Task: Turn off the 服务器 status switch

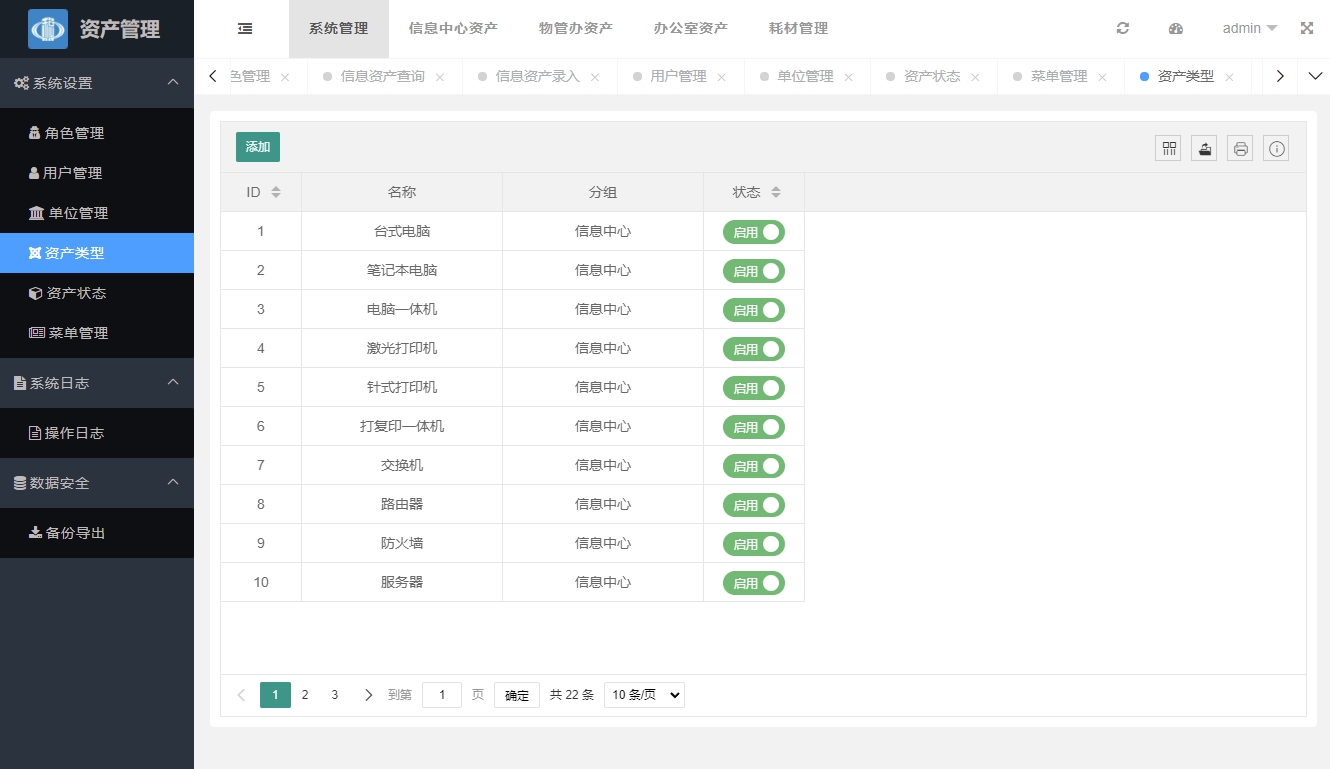Action: (x=754, y=583)
